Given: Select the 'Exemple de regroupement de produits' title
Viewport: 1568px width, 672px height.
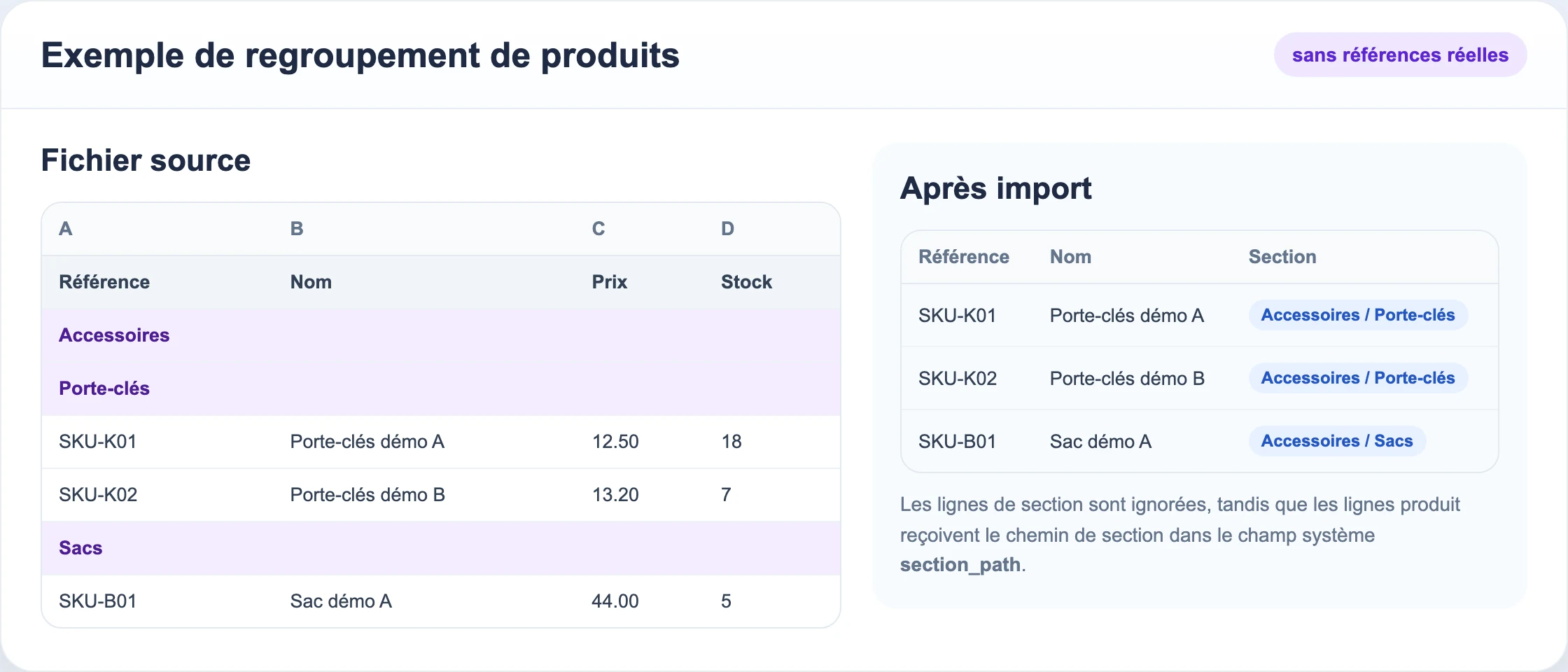Looking at the screenshot, I should [x=360, y=55].
